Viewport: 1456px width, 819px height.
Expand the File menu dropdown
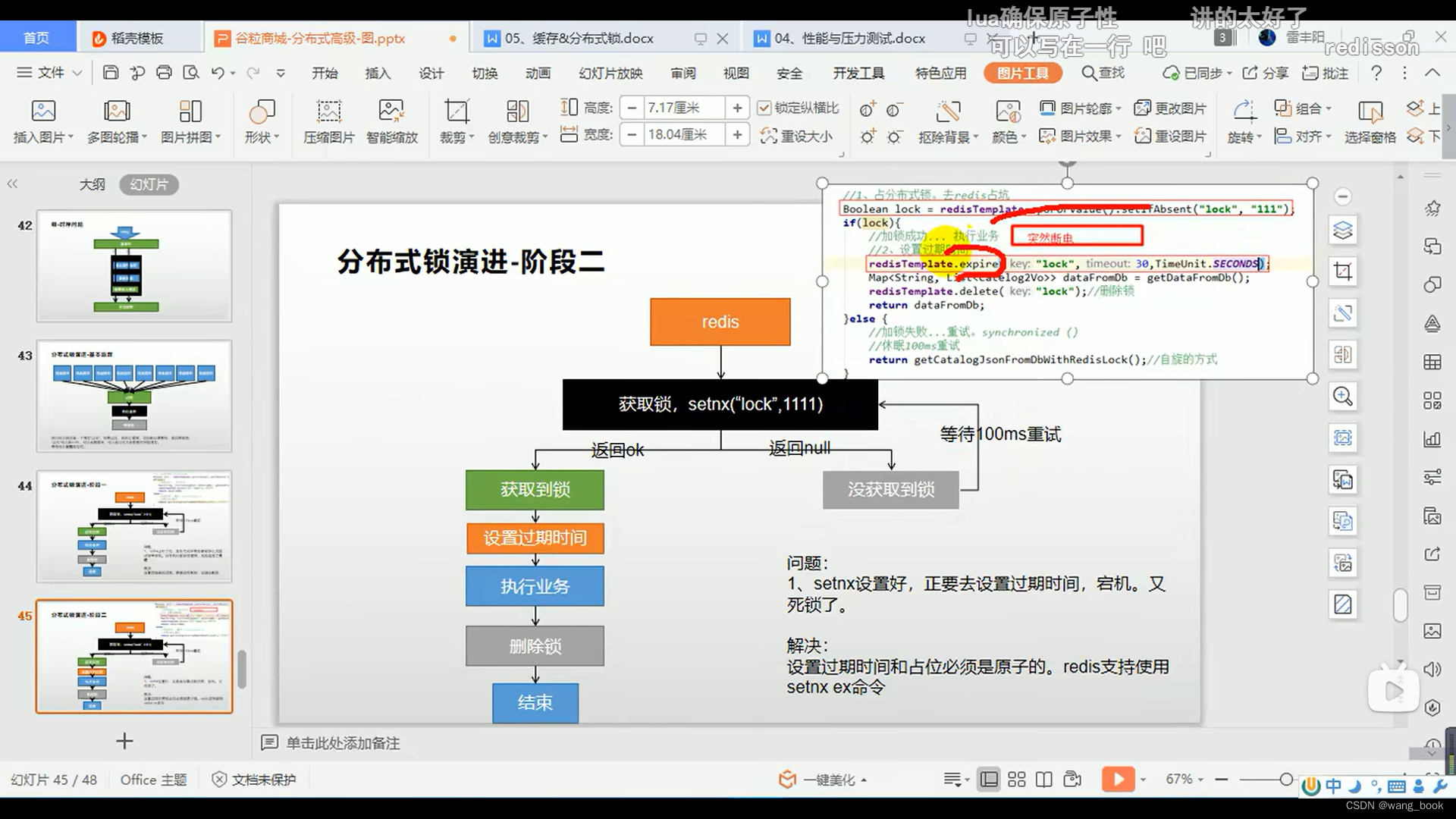point(50,73)
